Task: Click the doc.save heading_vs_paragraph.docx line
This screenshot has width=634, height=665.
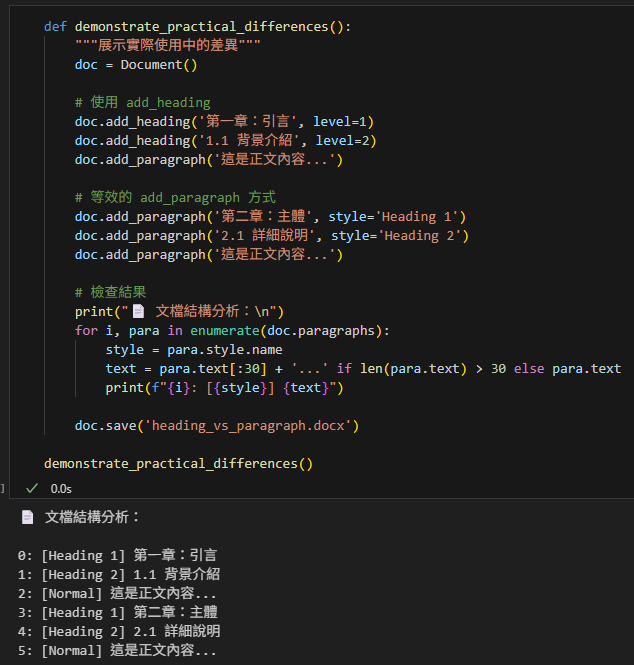Action: point(217,425)
